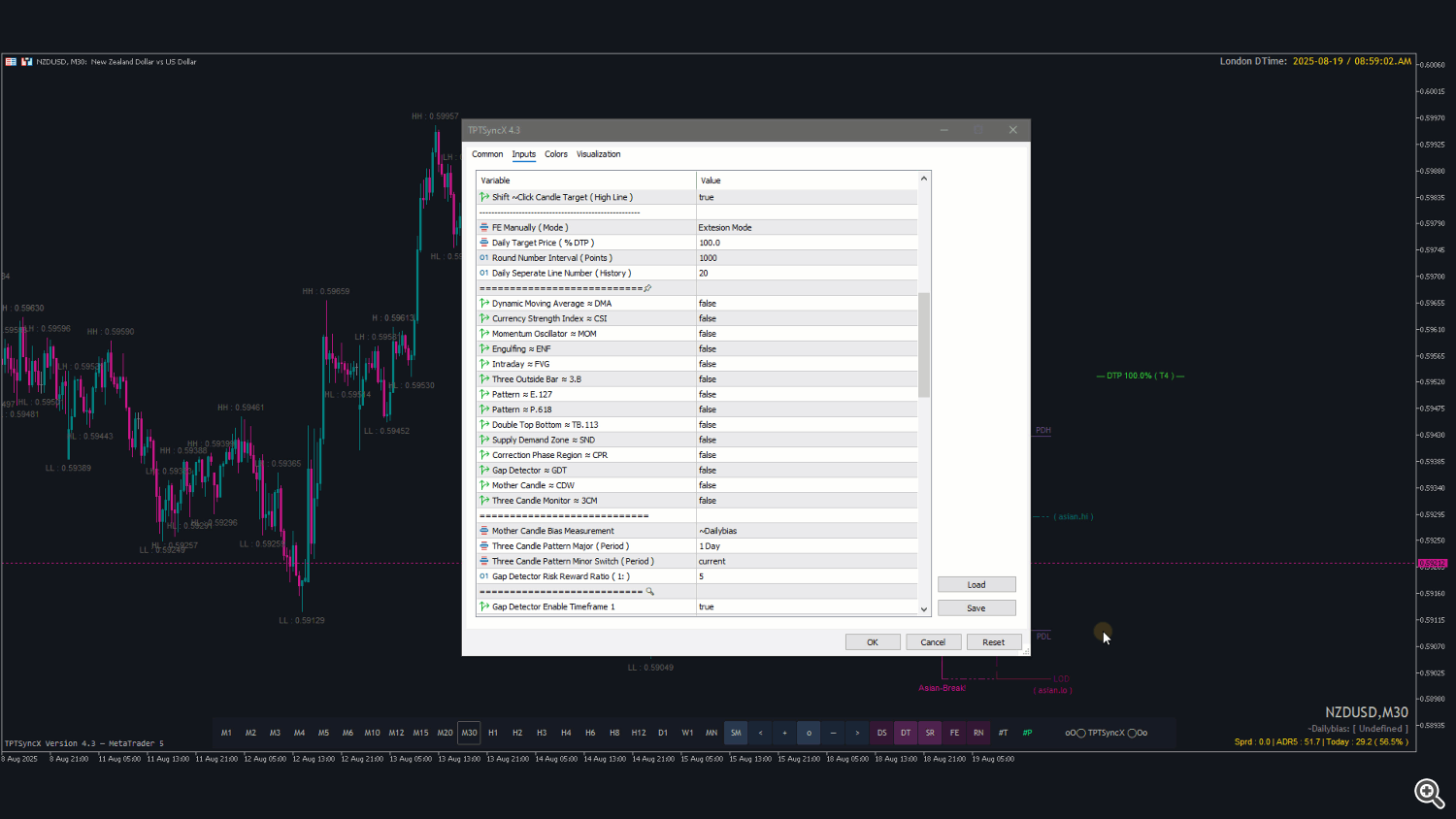Click the FE button in chart toolbar

pyautogui.click(x=954, y=733)
